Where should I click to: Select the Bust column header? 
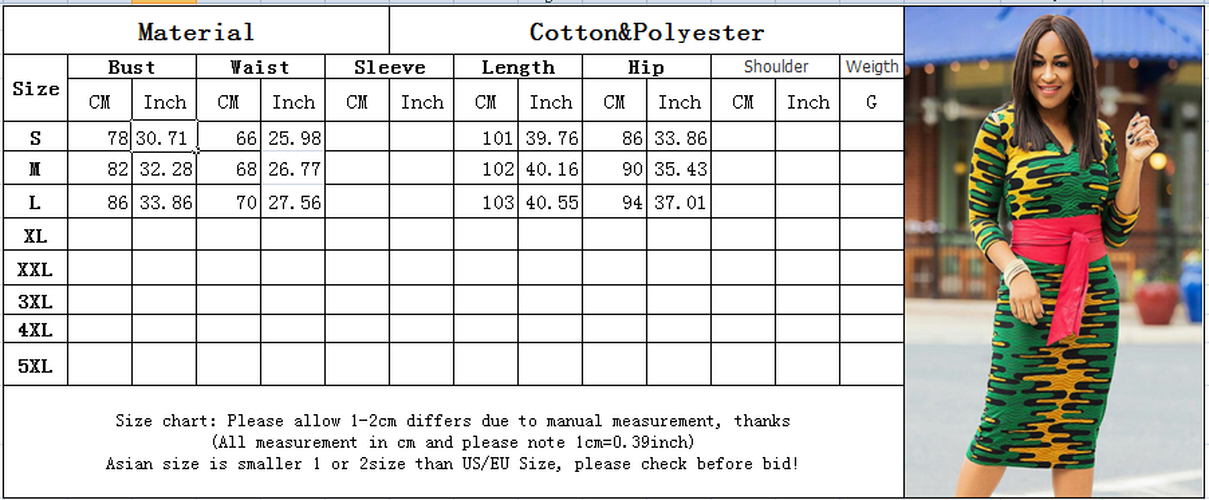(x=132, y=67)
